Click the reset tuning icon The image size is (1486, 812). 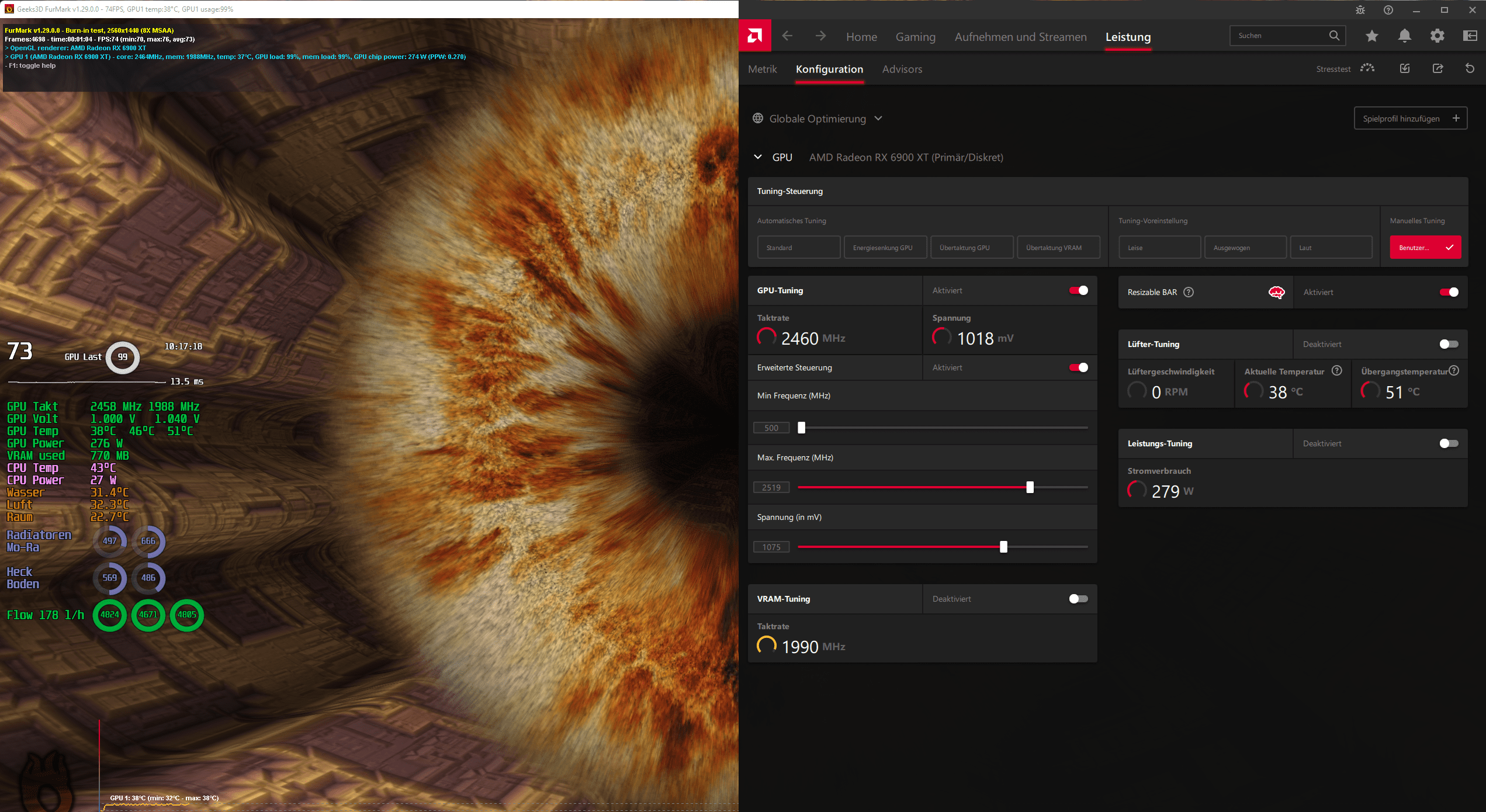(1470, 68)
